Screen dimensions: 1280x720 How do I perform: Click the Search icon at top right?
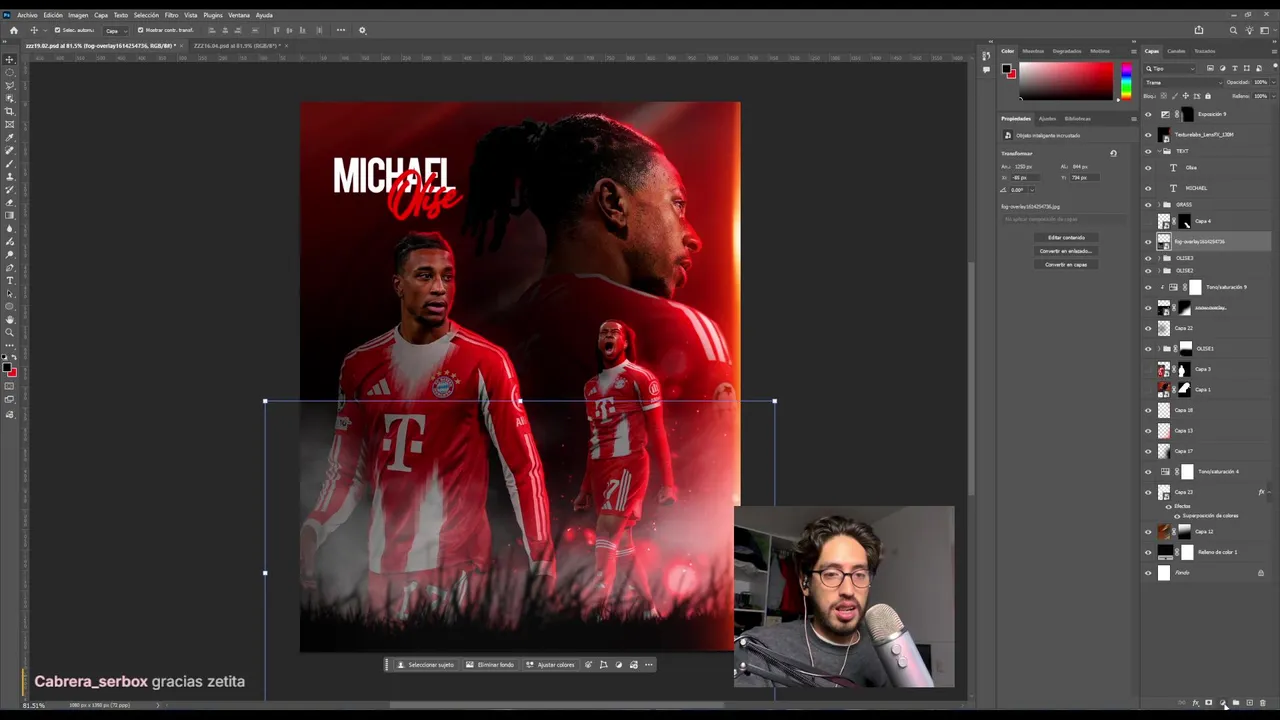tap(1233, 30)
